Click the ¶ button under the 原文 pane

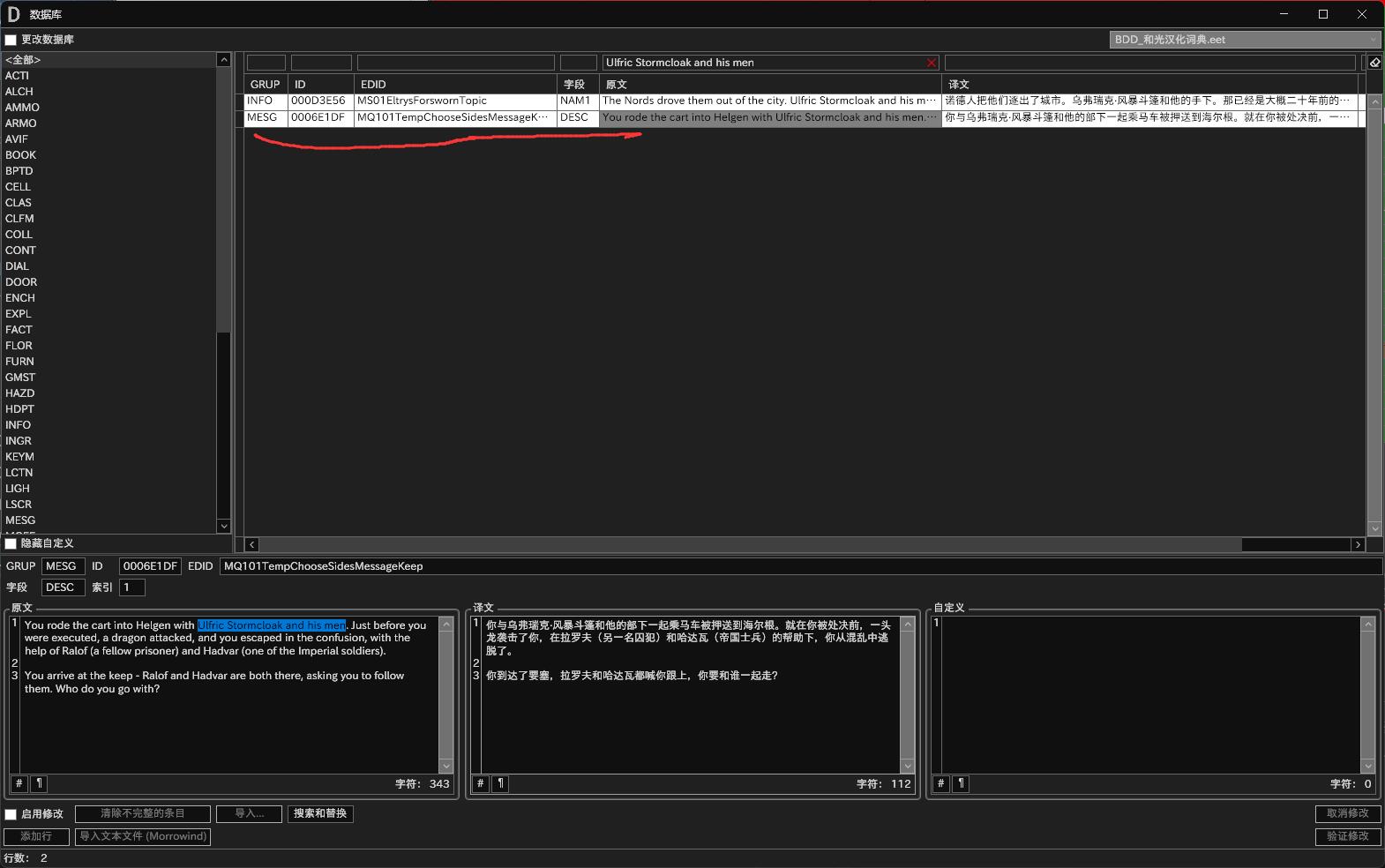(x=40, y=783)
